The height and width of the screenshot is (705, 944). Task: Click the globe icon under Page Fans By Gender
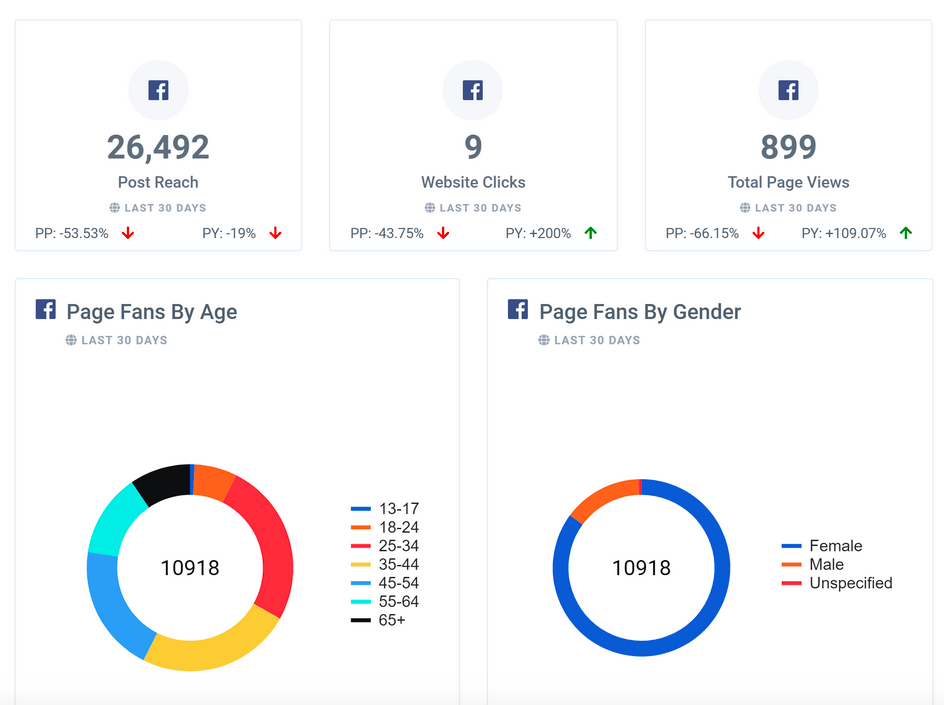(x=544, y=340)
